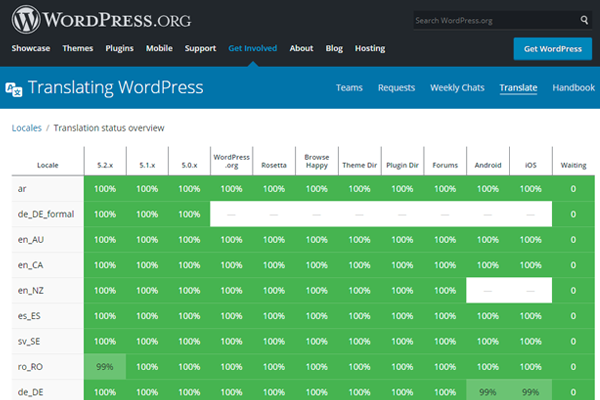Select the en_AU locale
This screenshot has height=400, width=600.
[31, 240]
